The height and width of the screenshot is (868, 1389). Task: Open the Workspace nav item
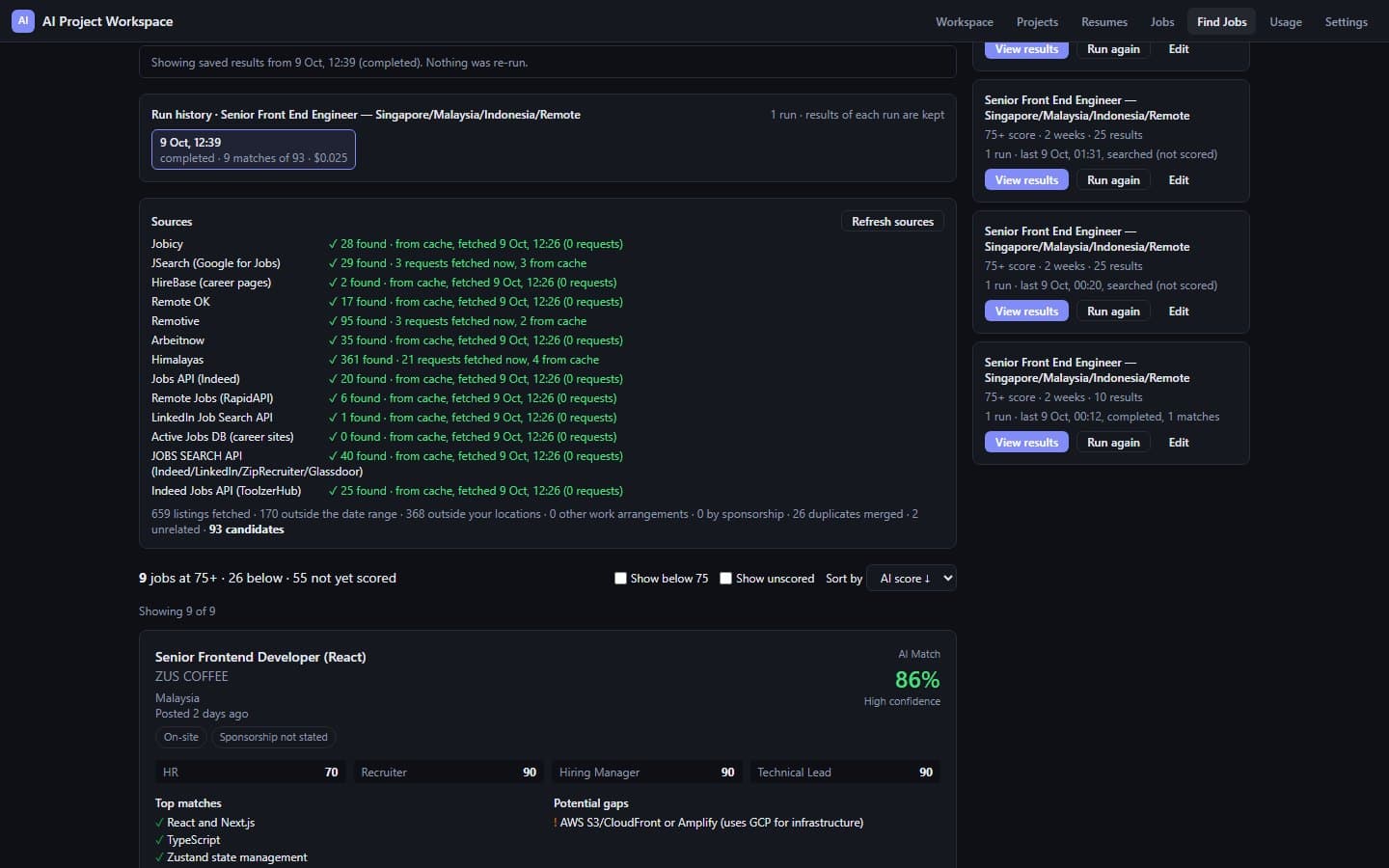coord(964,21)
